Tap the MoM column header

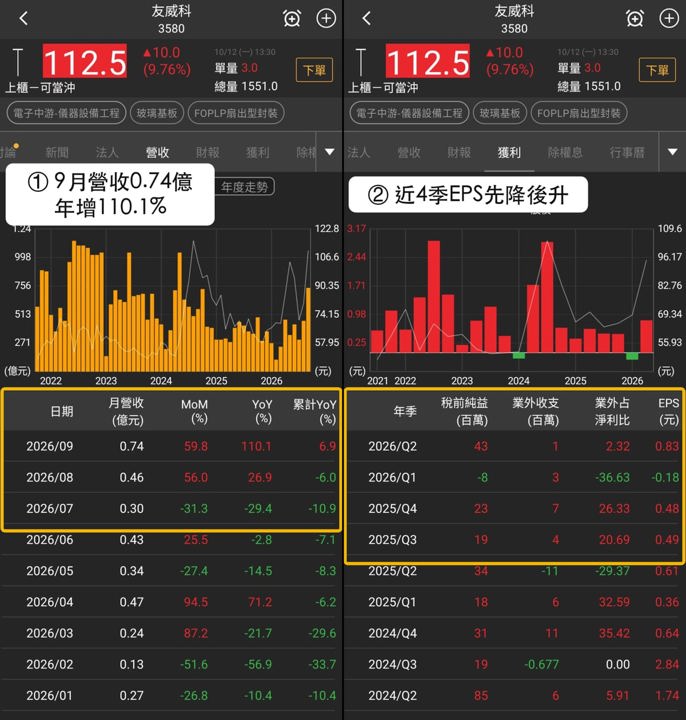pos(194,411)
